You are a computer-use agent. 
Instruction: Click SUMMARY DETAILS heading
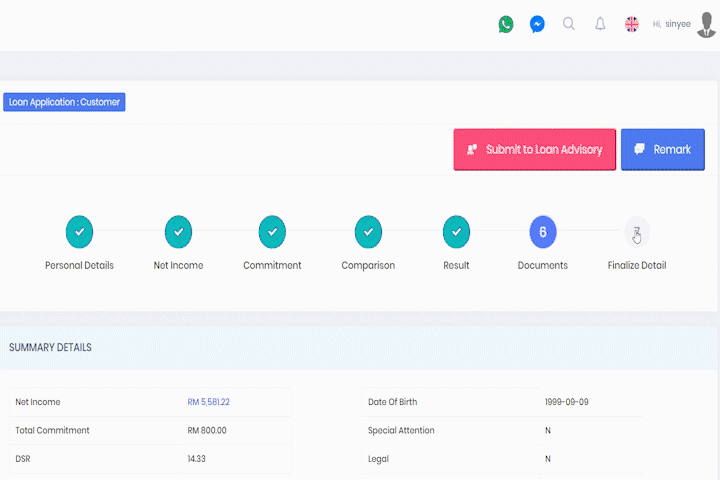[x=51, y=347]
